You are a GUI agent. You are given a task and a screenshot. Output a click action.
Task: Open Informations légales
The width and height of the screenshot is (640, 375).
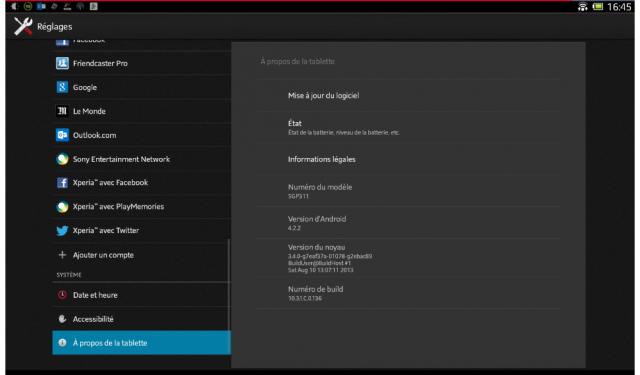408,159
